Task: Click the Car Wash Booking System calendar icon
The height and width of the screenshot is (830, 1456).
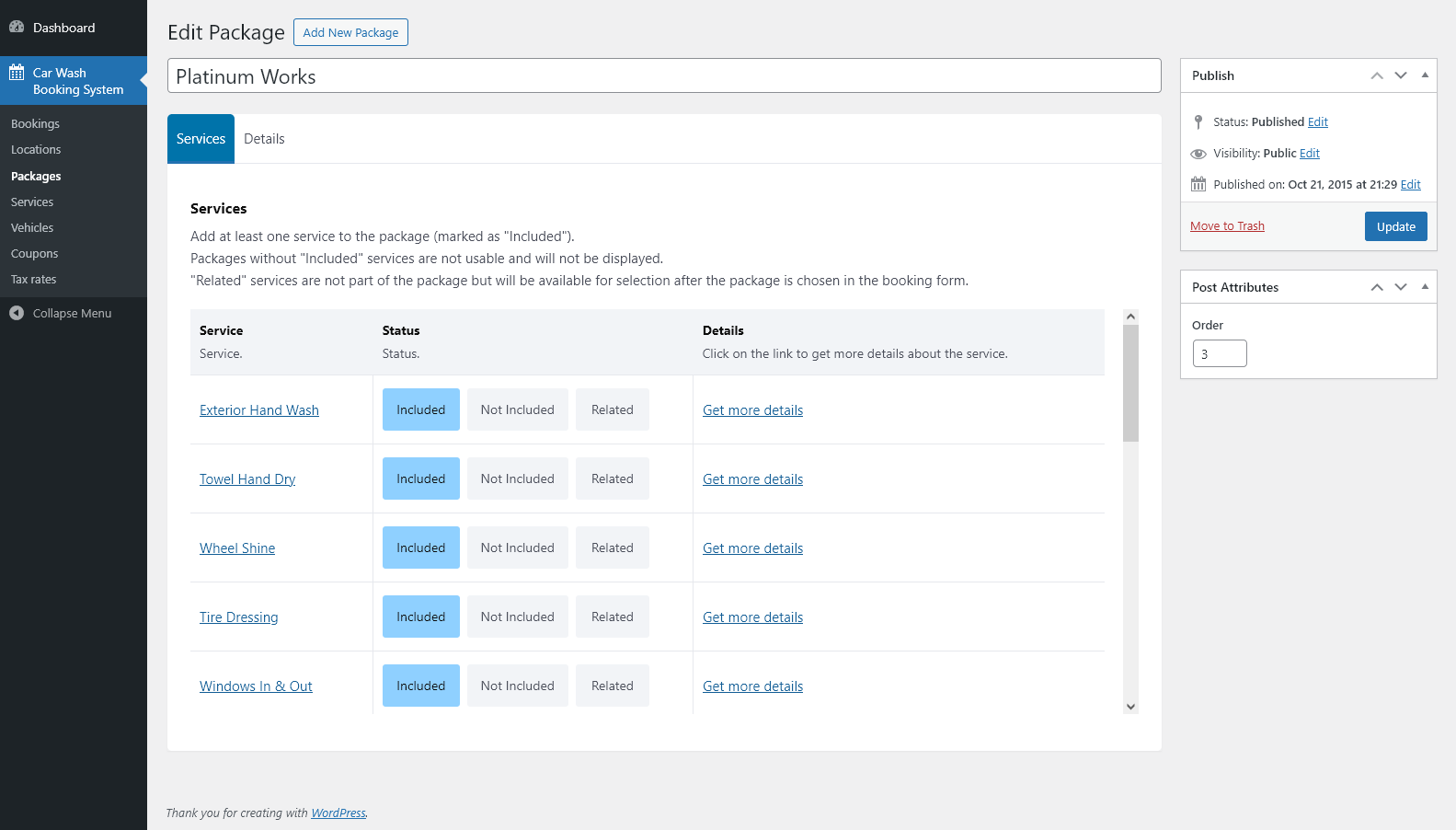Action: (x=17, y=73)
